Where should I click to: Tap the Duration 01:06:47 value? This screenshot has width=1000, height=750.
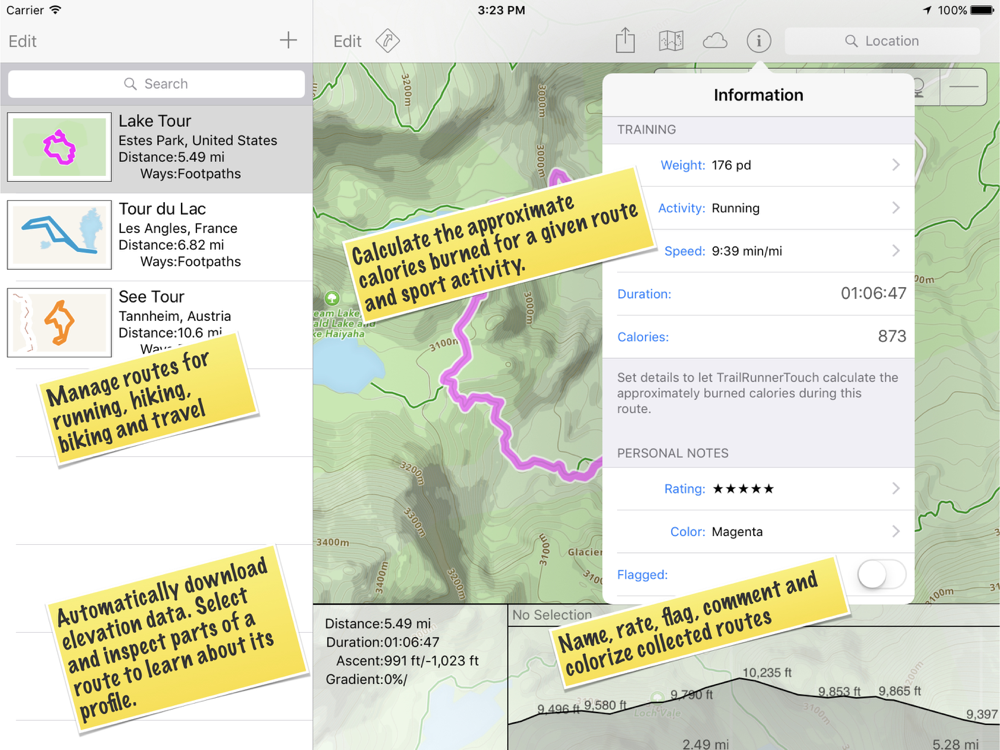873,293
